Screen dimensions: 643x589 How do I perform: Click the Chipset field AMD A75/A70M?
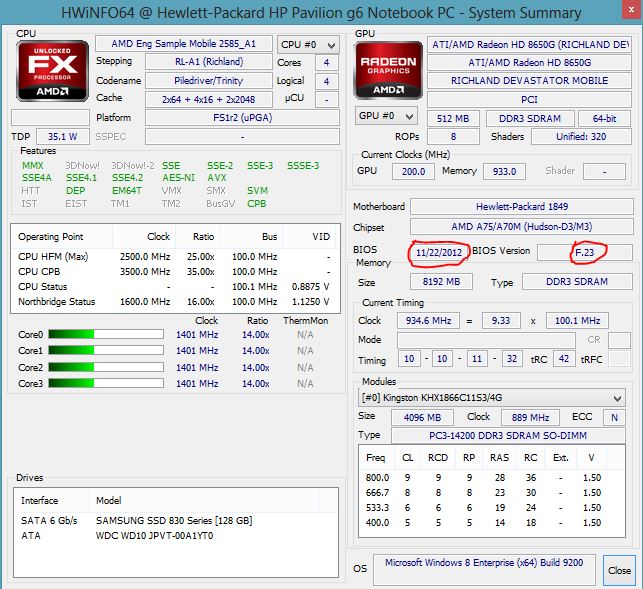pyautogui.click(x=522, y=226)
